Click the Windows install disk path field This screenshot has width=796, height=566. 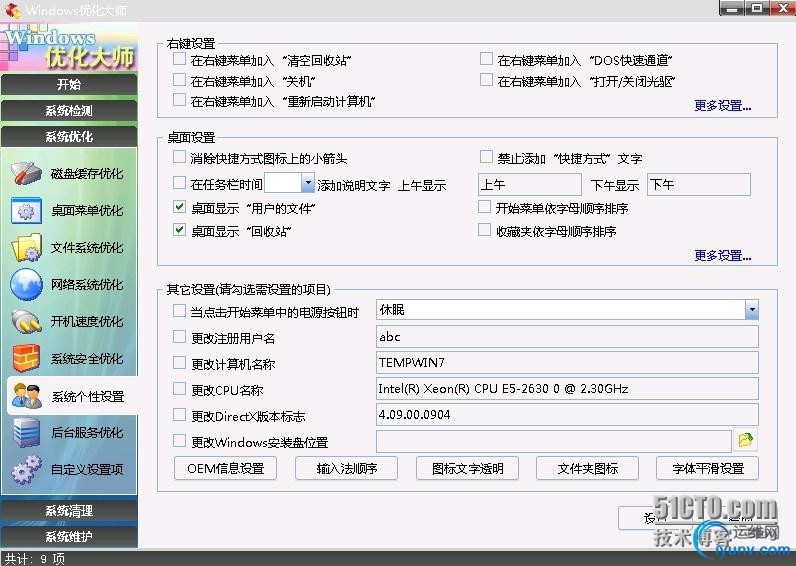tap(553, 440)
